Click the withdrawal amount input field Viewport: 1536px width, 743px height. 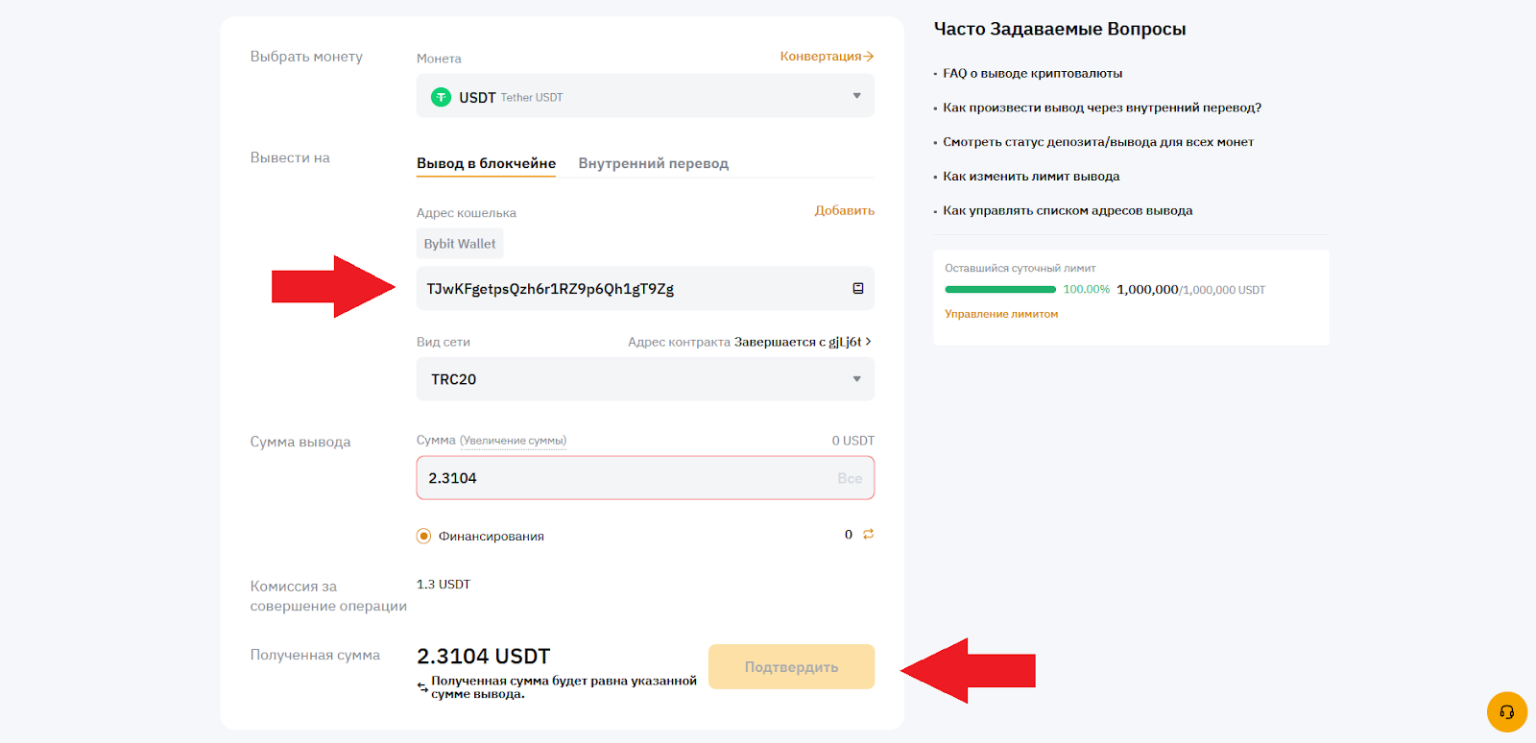[620, 478]
